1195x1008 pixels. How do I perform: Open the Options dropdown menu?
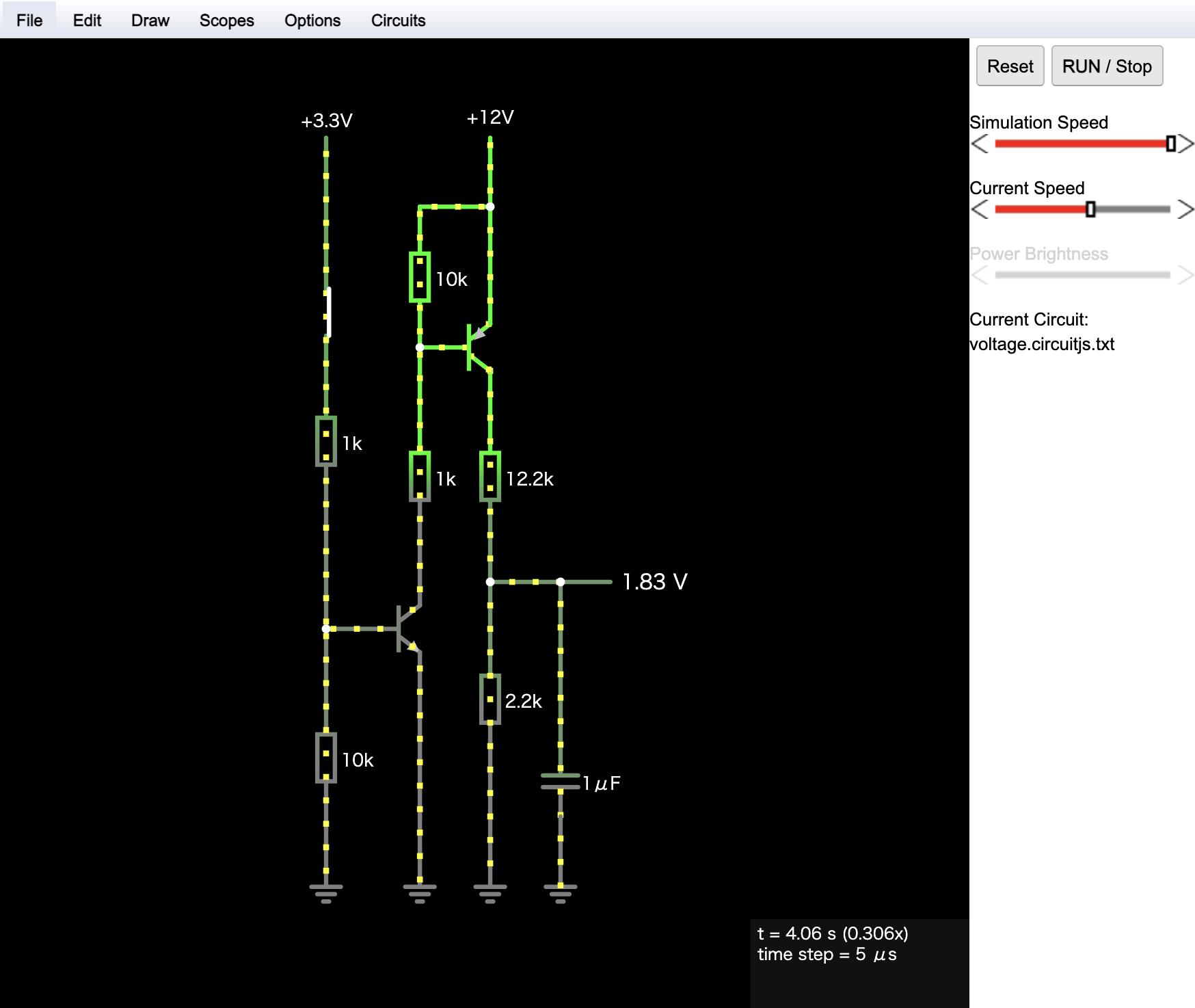click(312, 21)
